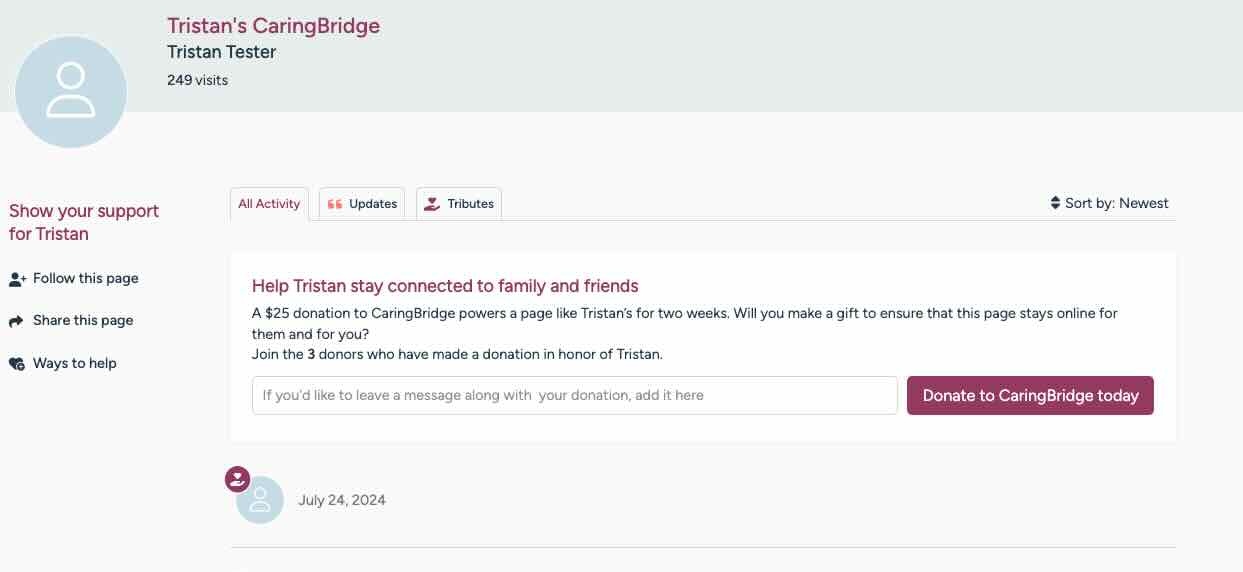Click the Share this page arrow icon
1243x572 pixels.
tap(16, 321)
